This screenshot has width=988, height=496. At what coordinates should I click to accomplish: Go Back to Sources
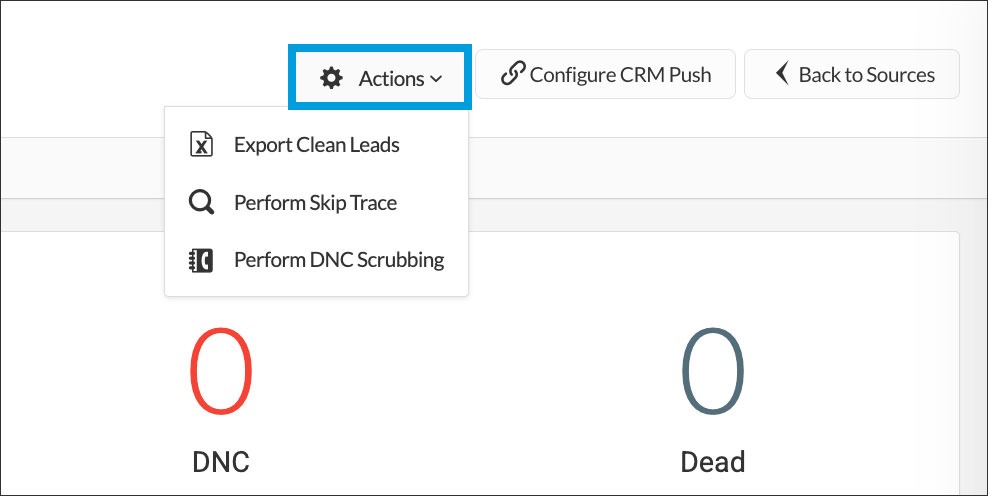click(852, 75)
